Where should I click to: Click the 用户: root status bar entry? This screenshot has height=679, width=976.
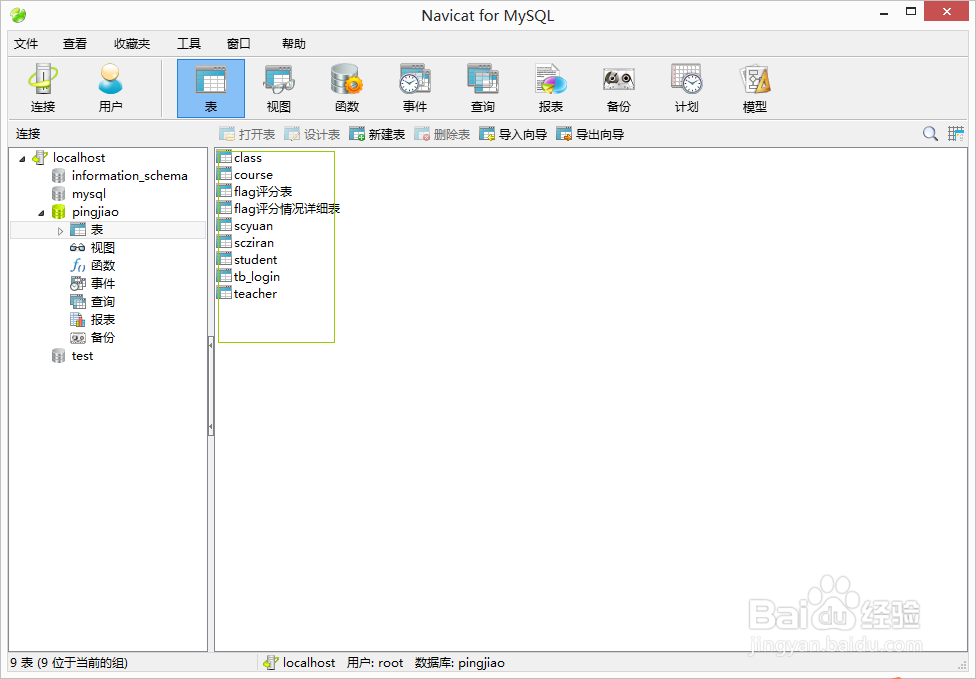(x=375, y=663)
